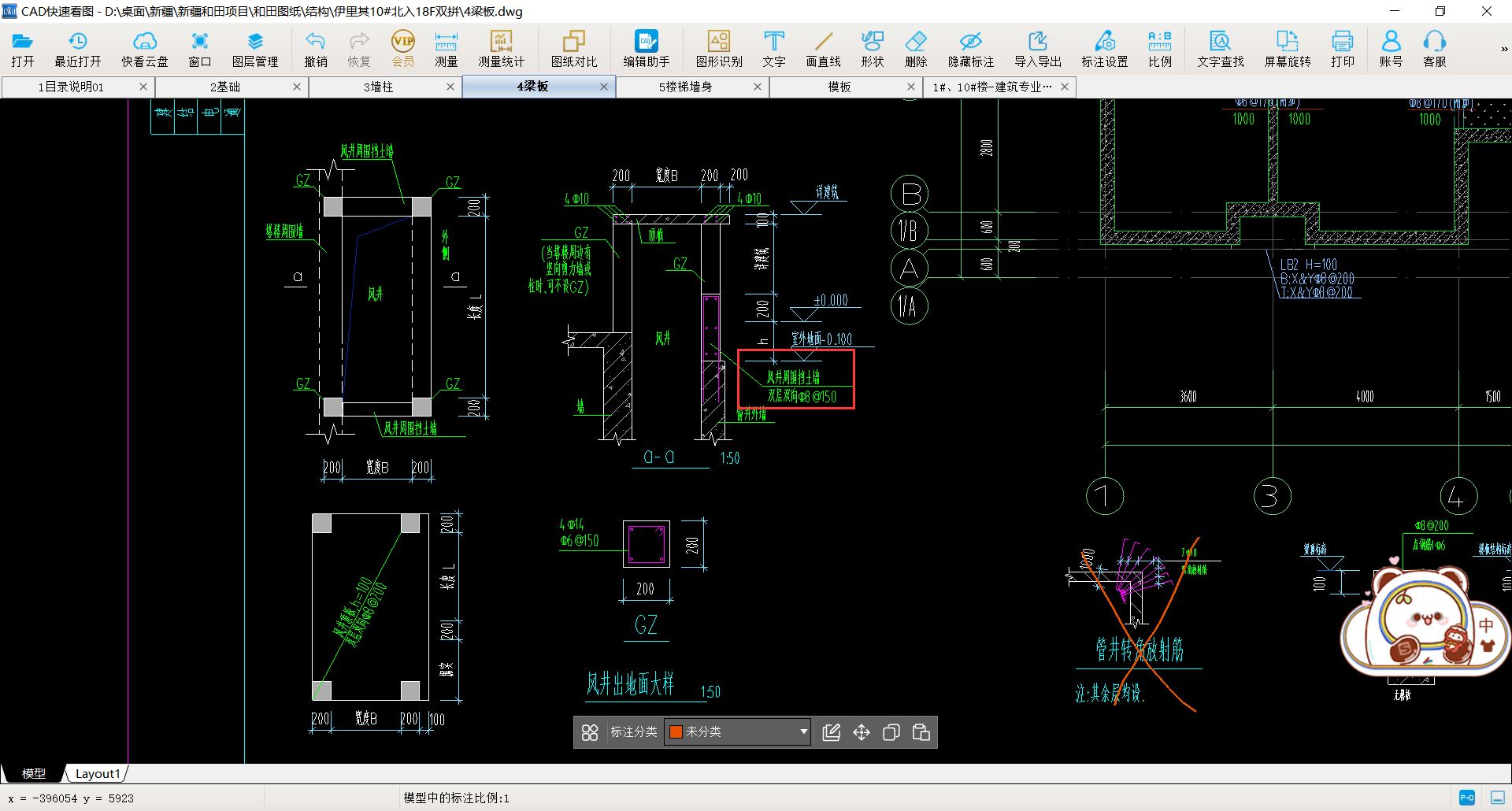The width and height of the screenshot is (1512, 811).
Task: Close the 1目录说明01 tab
Action: [x=143, y=87]
